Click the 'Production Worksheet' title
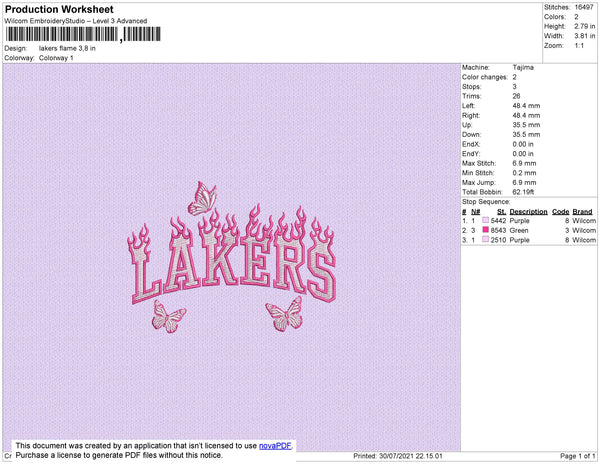600x464 pixels. pos(59,9)
